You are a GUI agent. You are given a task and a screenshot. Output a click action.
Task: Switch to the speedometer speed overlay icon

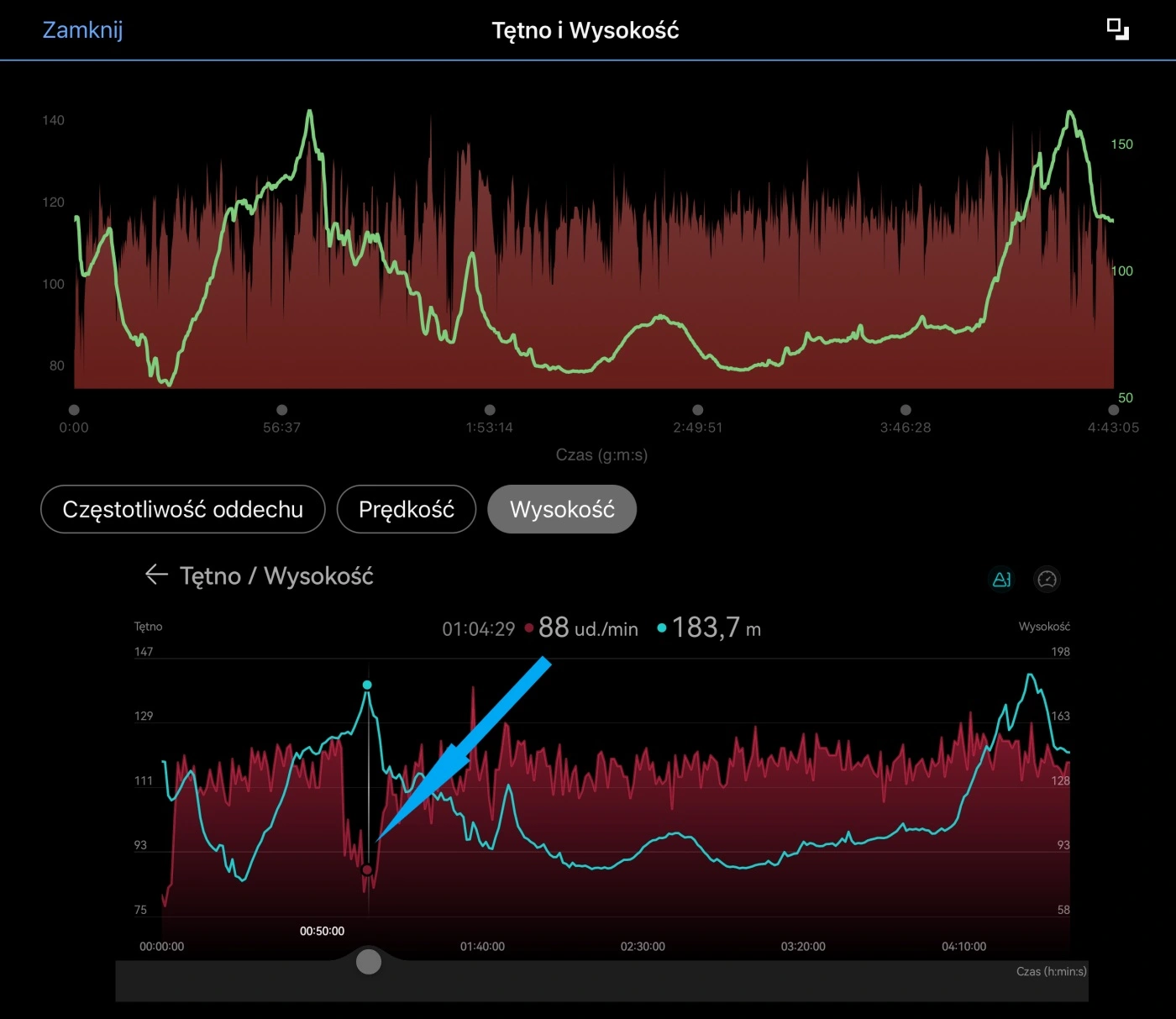[1047, 579]
